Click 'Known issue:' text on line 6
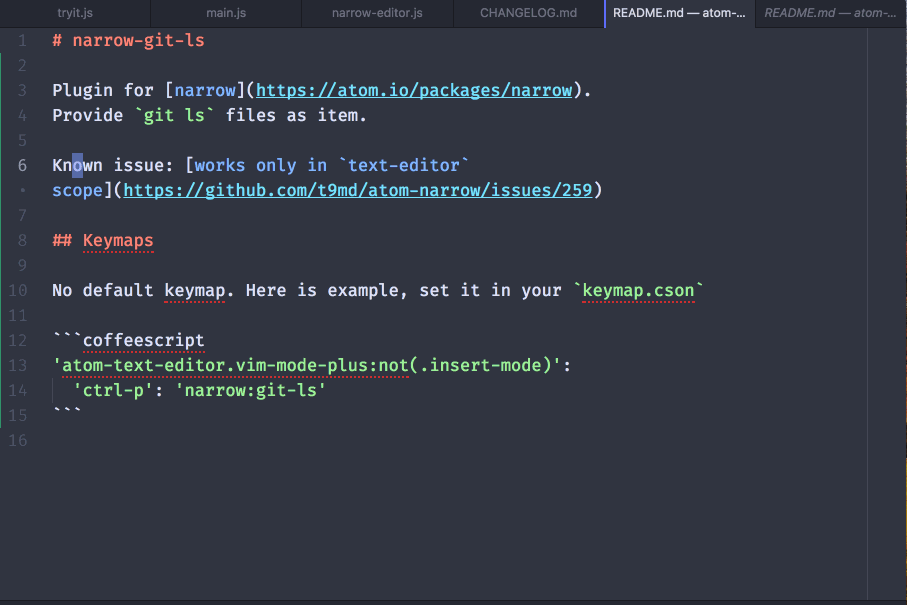Screen dimensions: 907x605 (113, 165)
